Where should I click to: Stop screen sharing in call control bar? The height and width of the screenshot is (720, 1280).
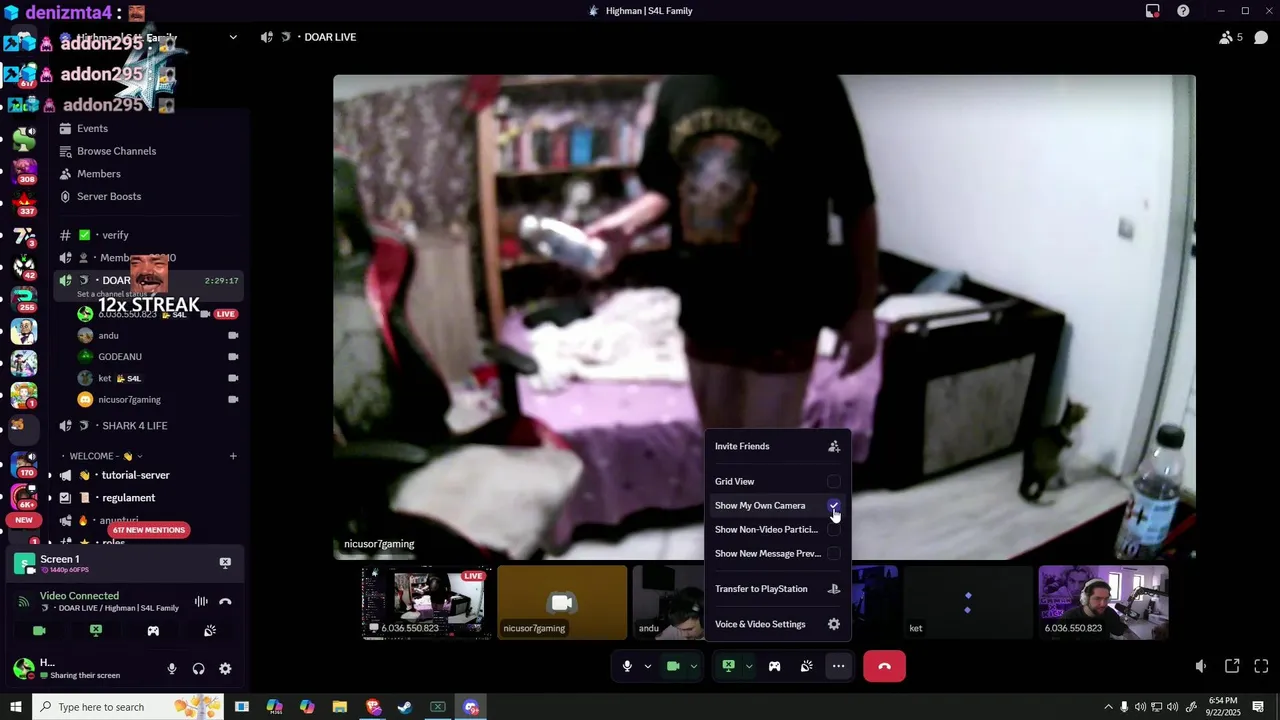(x=728, y=666)
